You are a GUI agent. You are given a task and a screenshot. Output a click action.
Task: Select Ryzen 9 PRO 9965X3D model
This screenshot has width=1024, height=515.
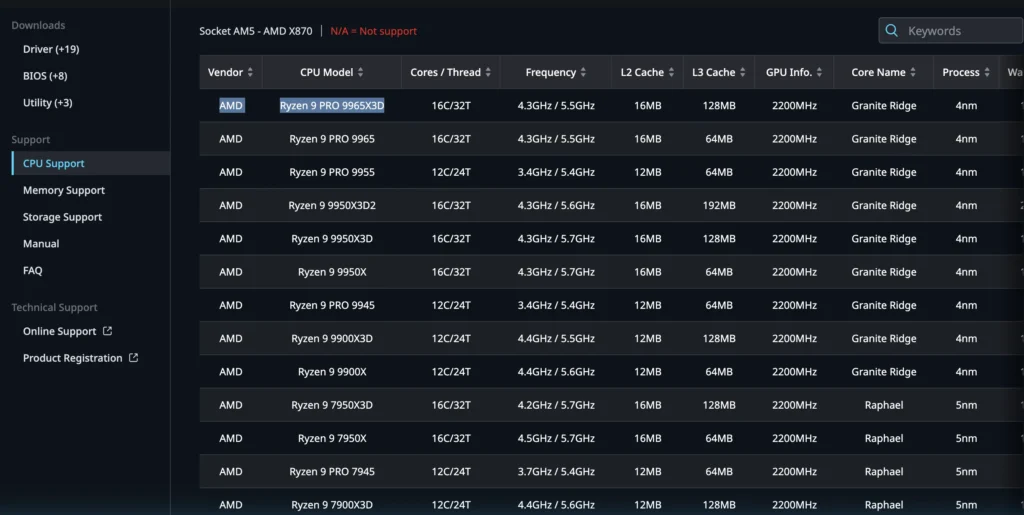(332, 105)
